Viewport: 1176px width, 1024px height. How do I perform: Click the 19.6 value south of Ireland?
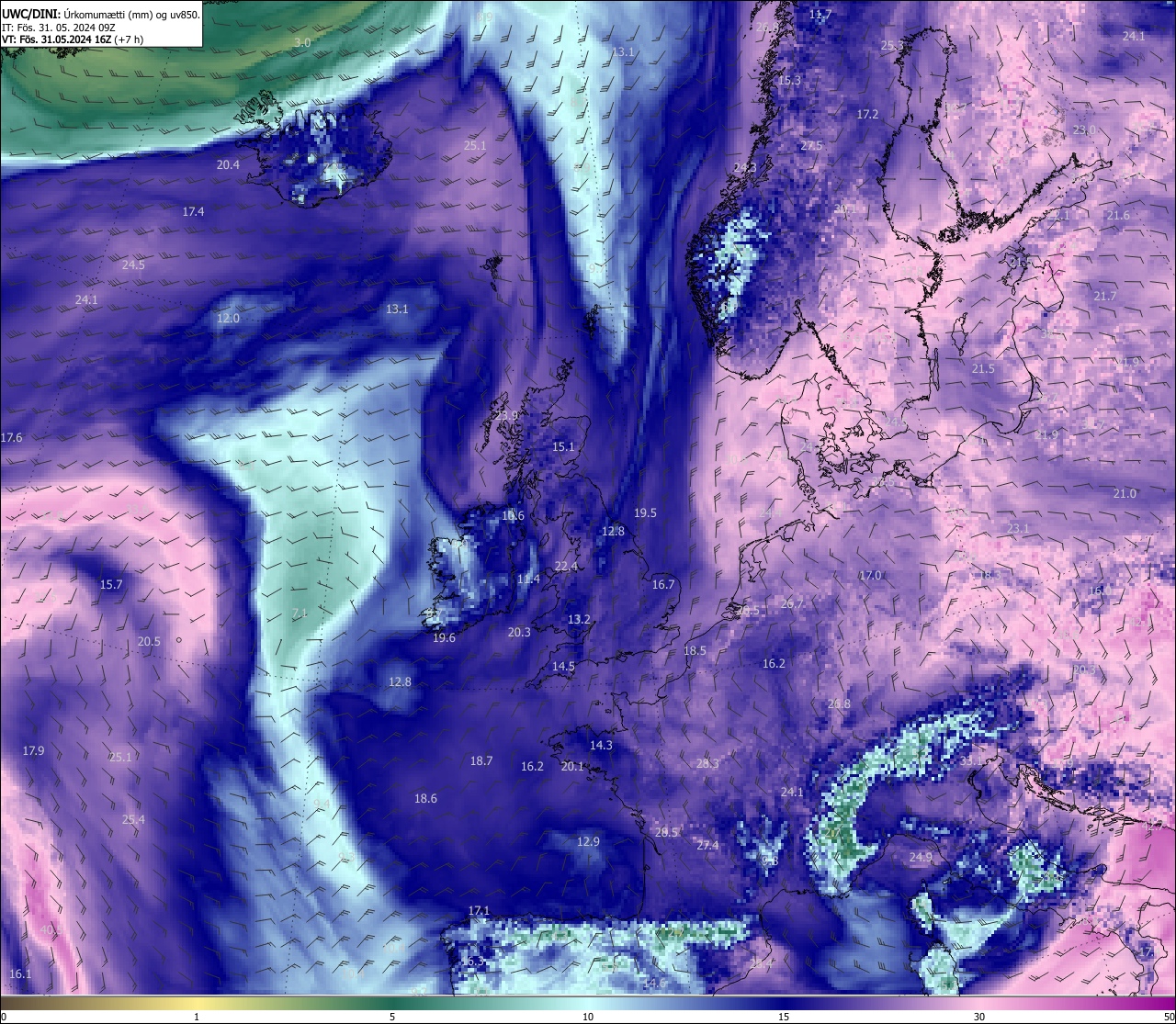pyautogui.click(x=444, y=638)
